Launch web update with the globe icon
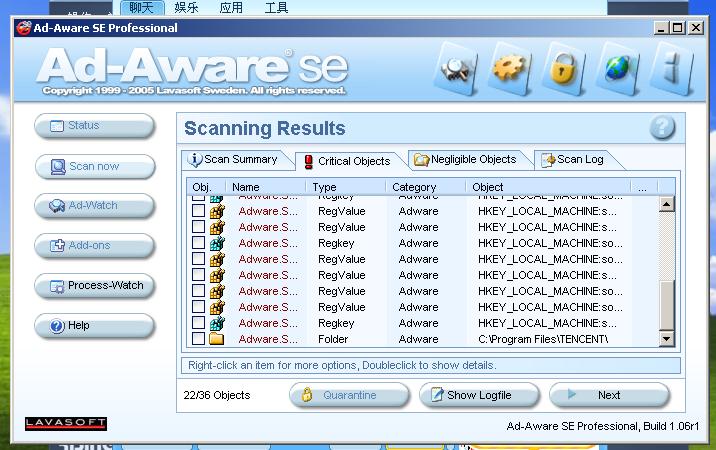Image resolution: width=716 pixels, height=450 pixels. pos(617,69)
